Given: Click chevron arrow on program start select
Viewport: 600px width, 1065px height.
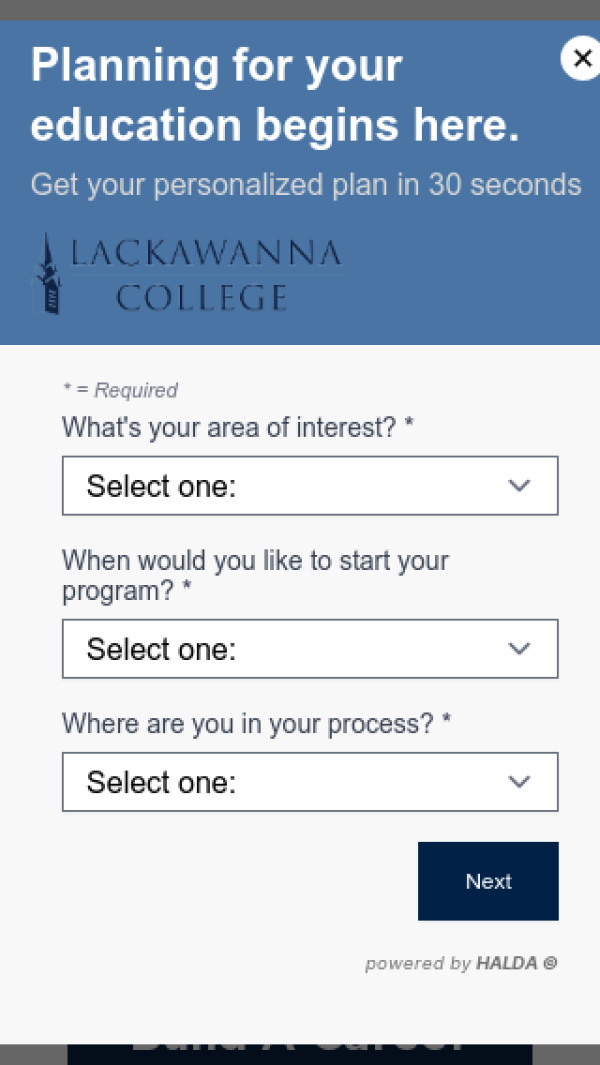Looking at the screenshot, I should 519,649.
